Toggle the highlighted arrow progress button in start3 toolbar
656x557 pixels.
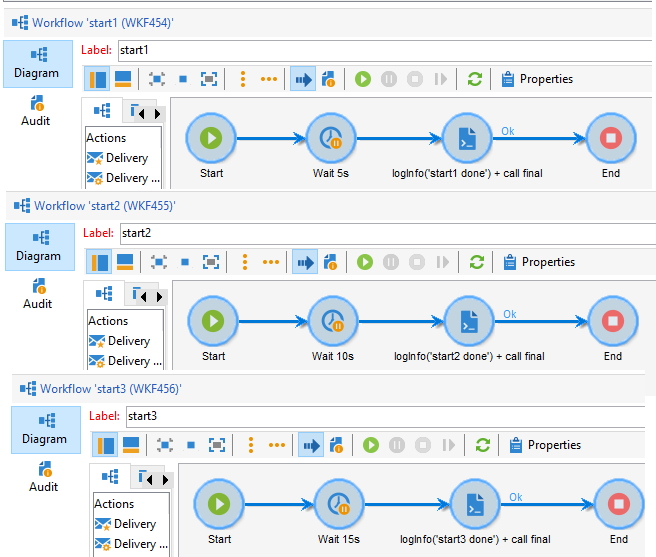point(311,445)
